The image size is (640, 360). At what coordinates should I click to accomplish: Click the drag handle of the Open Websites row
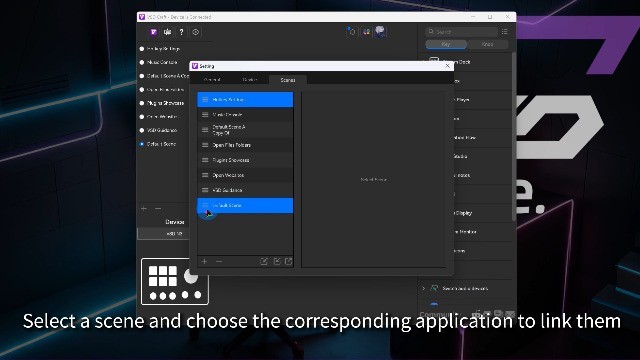[205, 175]
